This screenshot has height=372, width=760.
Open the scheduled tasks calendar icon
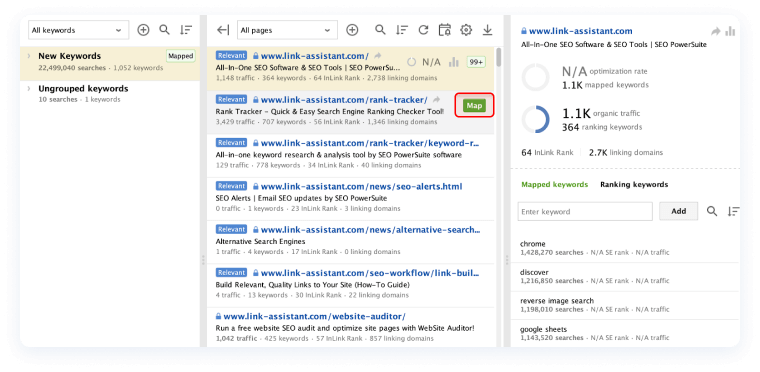tap(444, 30)
